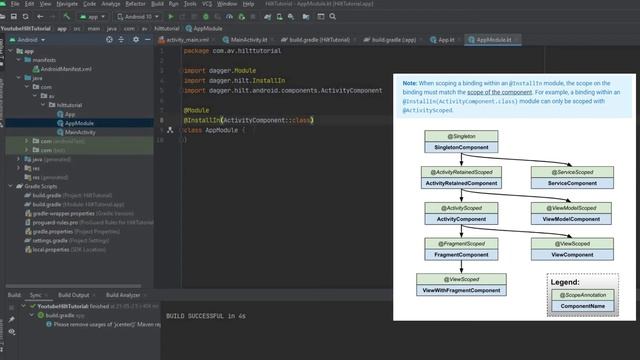The width and height of the screenshot is (640, 360).
Task: Open the Build Analyzer tab
Action: pos(123,295)
